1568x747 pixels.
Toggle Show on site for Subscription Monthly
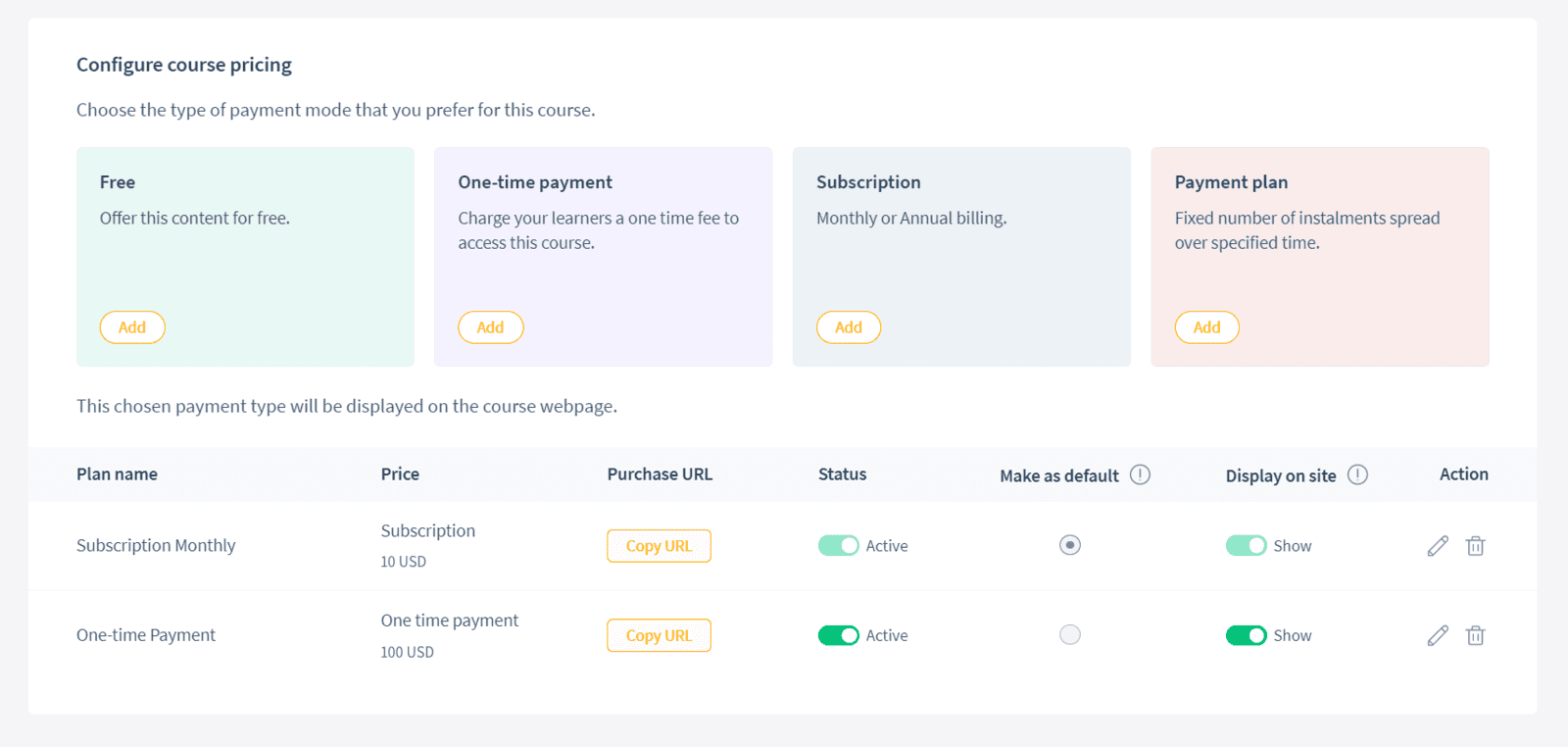(1246, 546)
